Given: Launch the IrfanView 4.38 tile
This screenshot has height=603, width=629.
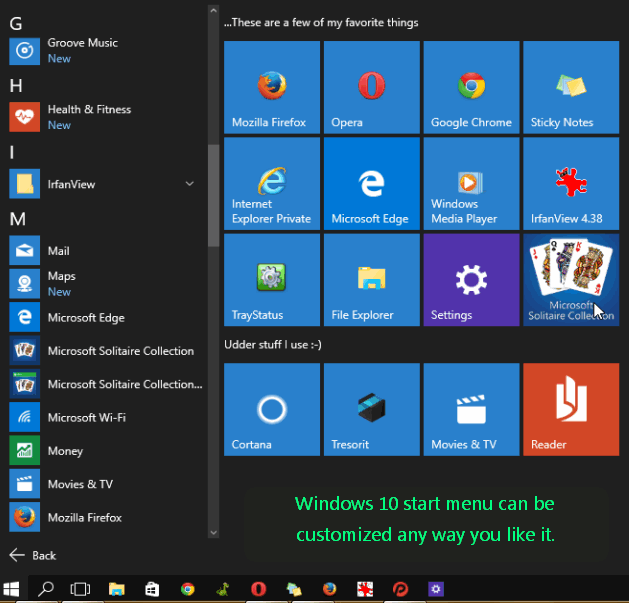Looking at the screenshot, I should point(571,184).
